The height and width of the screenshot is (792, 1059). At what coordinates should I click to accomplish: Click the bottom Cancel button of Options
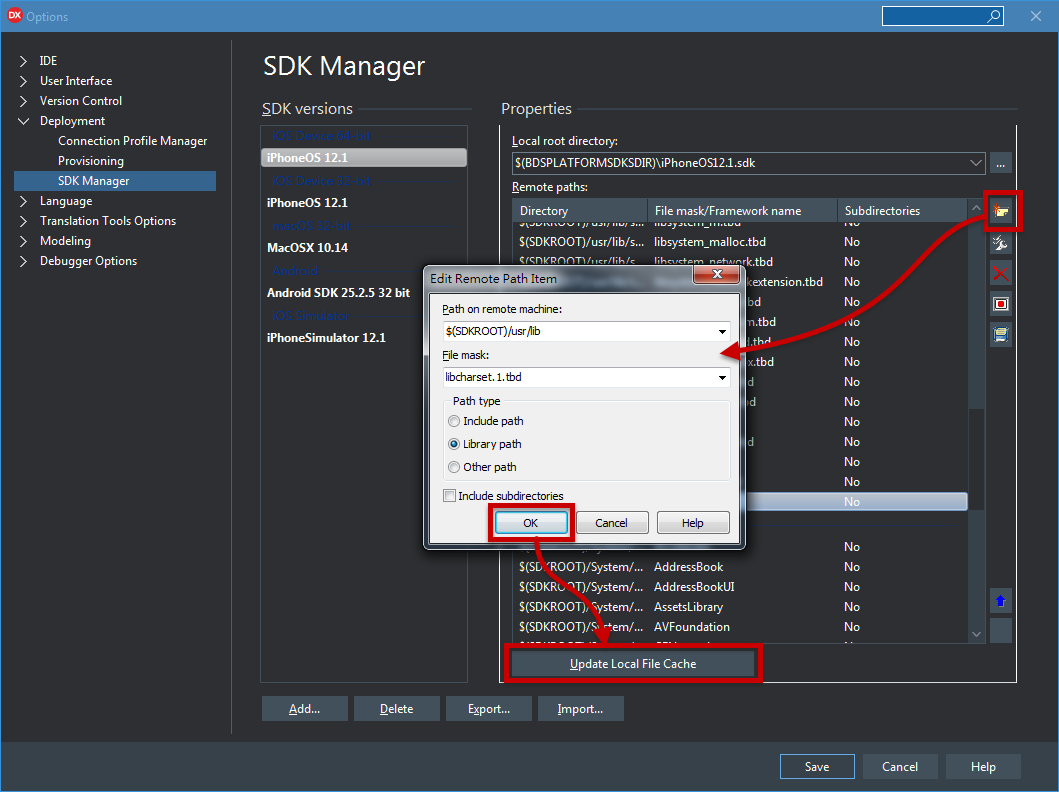click(x=900, y=767)
